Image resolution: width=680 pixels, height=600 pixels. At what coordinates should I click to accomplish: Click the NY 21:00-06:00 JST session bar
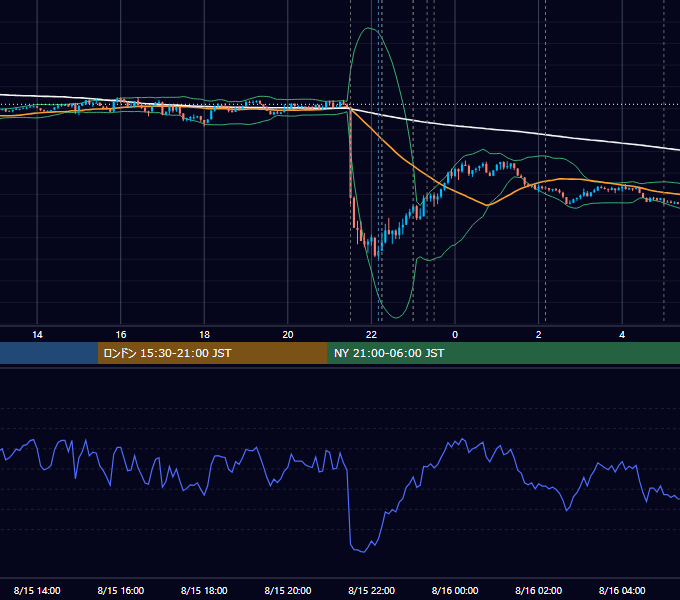coord(503,353)
